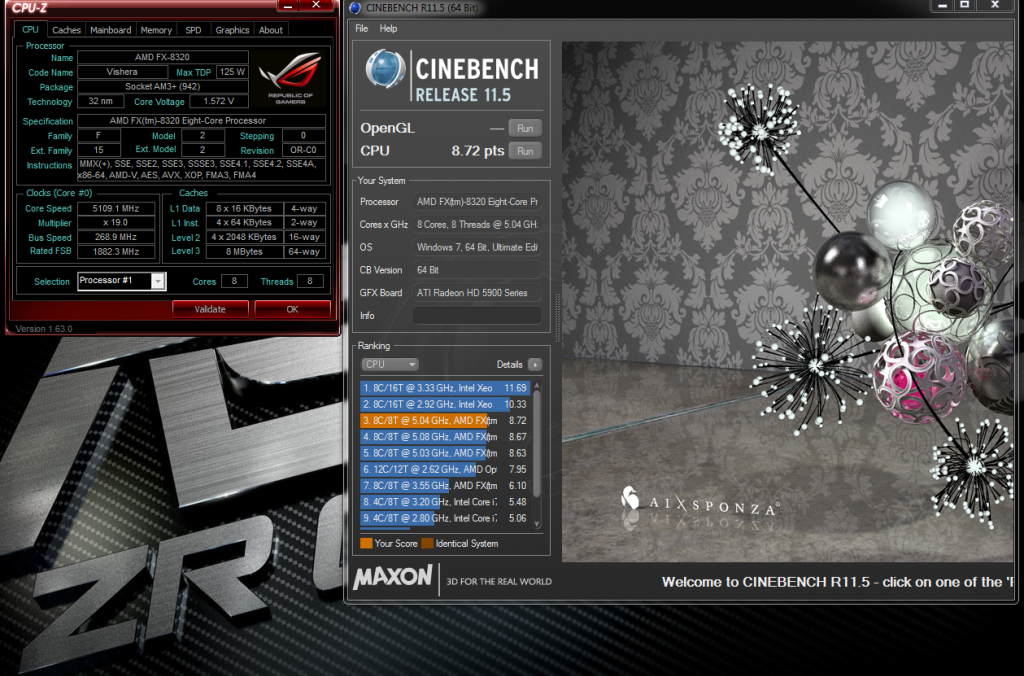This screenshot has height=676, width=1024.
Task: Click the Info input field in Your System
Action: coord(477,315)
